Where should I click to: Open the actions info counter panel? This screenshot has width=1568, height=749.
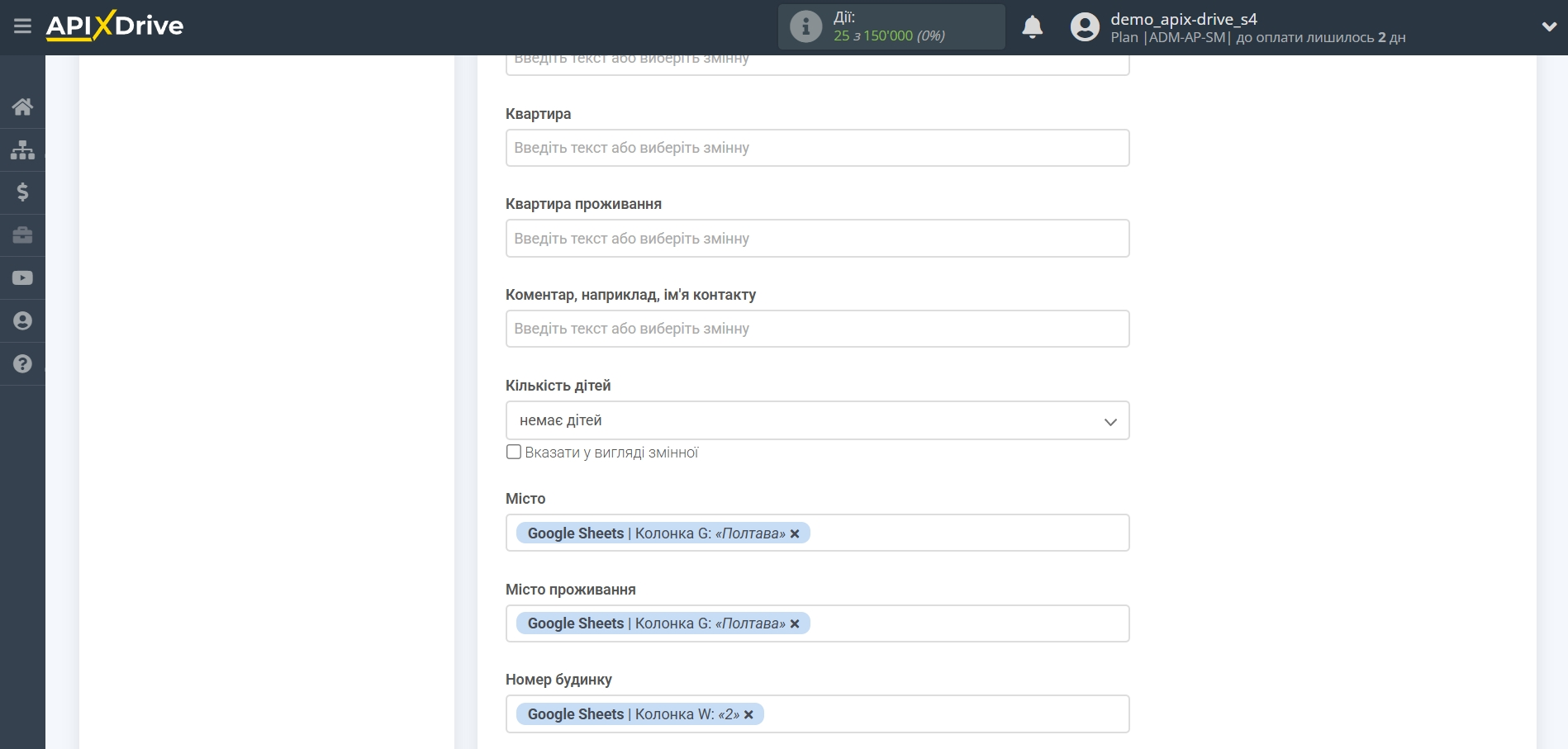tap(891, 27)
